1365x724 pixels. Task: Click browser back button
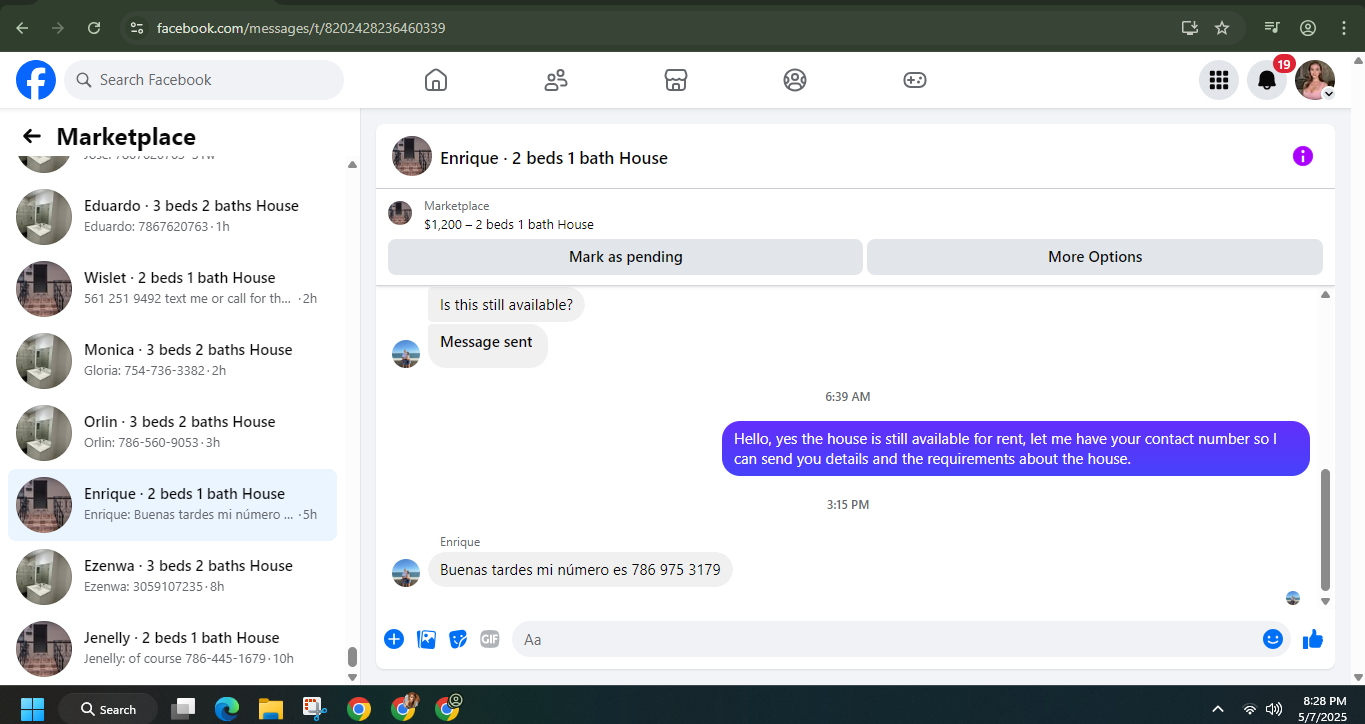point(22,28)
